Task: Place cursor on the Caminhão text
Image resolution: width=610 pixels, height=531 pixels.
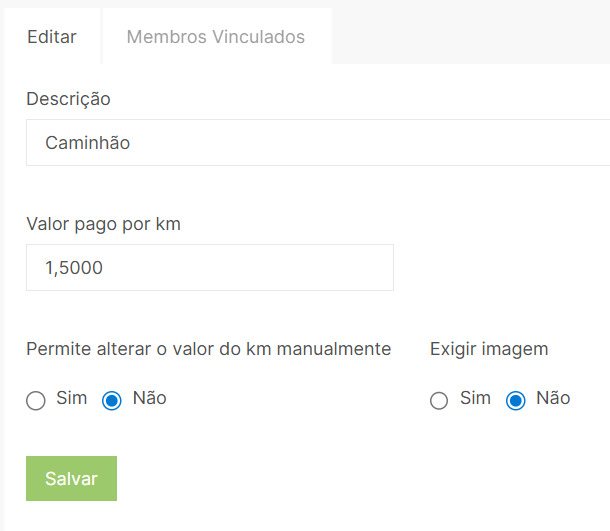Action: coord(87,143)
